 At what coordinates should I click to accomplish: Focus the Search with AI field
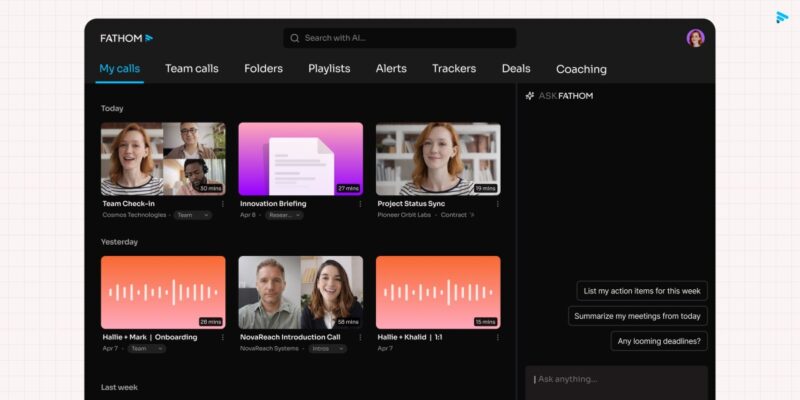tap(399, 38)
